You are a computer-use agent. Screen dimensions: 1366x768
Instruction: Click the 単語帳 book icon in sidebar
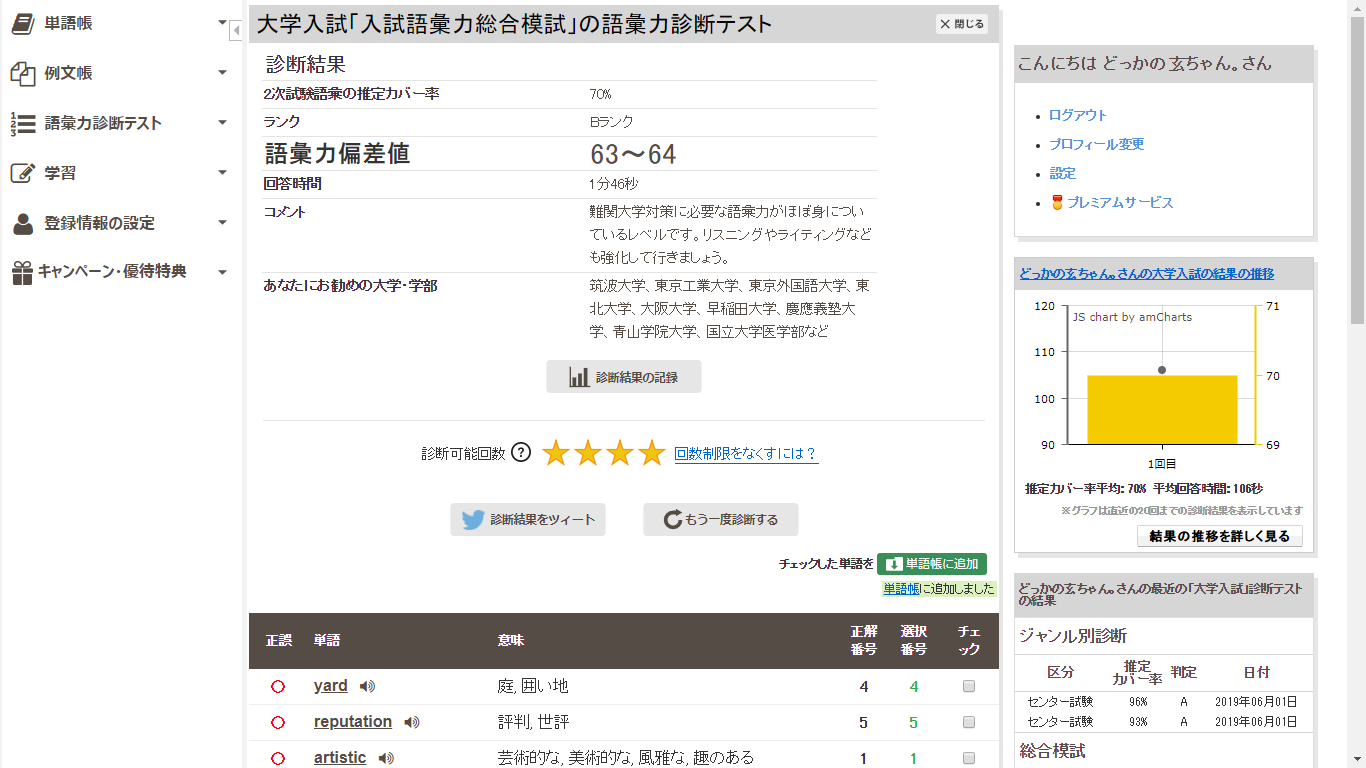pyautogui.click(x=22, y=24)
